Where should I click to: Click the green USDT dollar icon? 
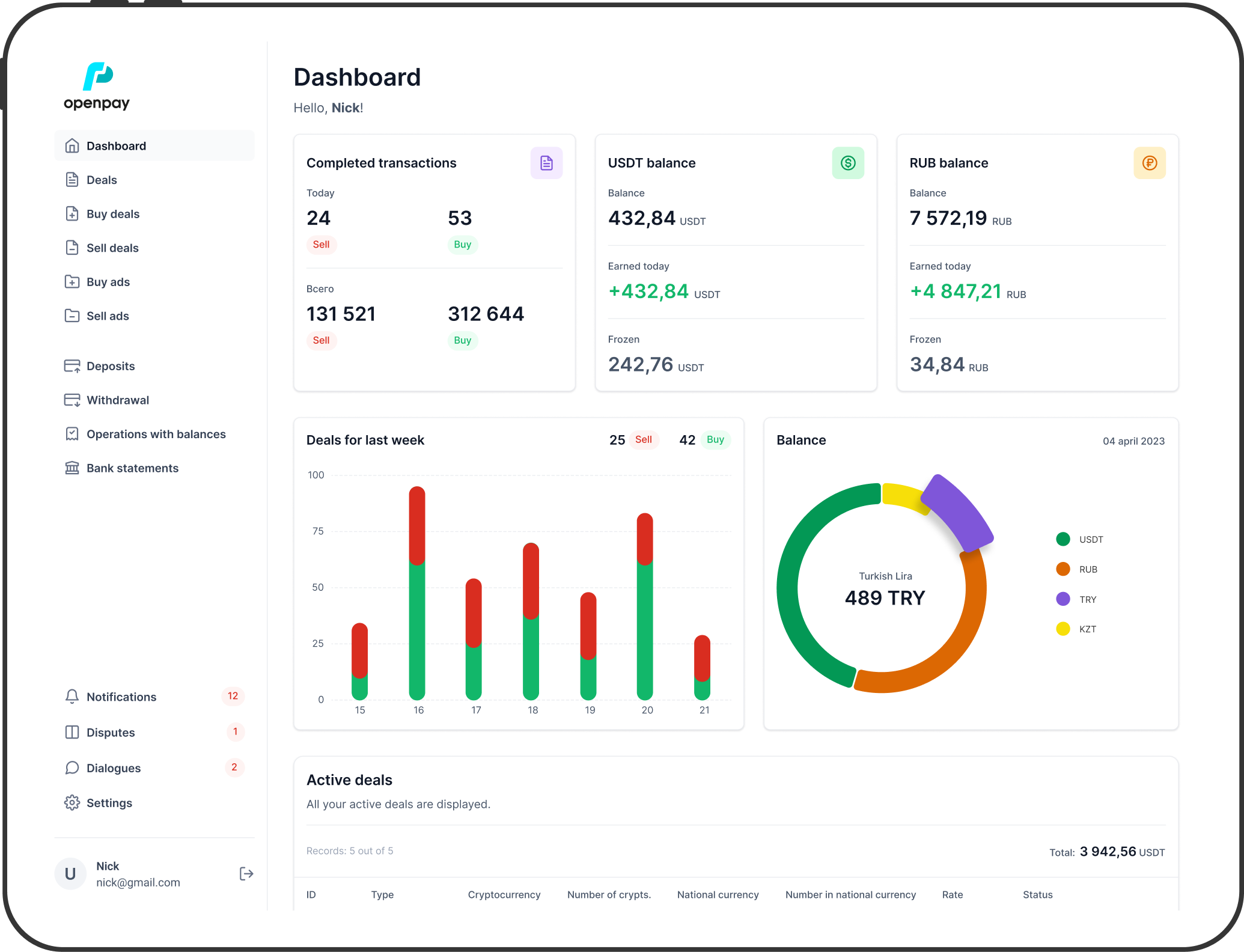[848, 163]
